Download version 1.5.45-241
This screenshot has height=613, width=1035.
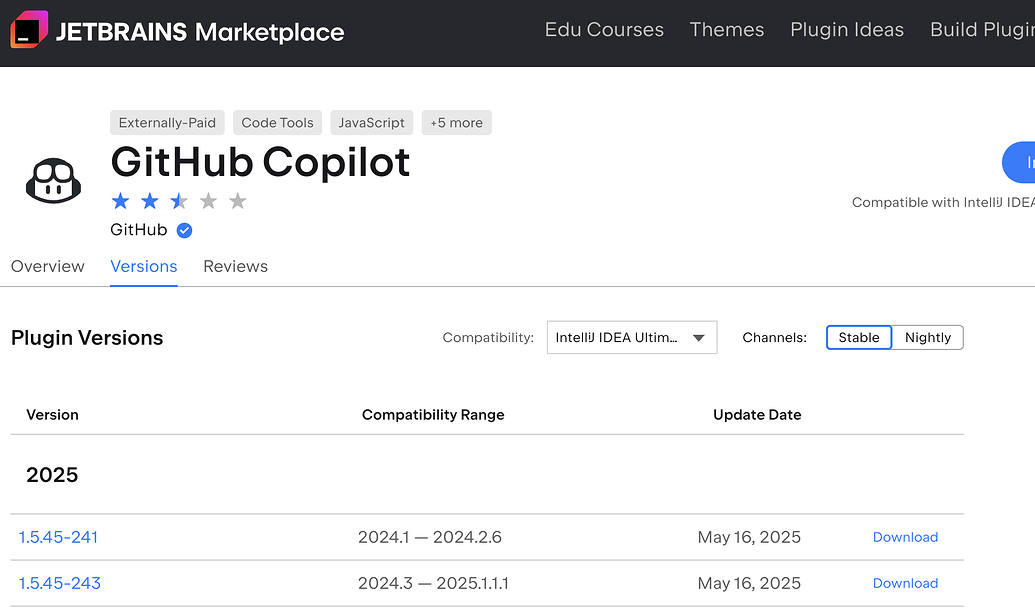click(x=905, y=537)
